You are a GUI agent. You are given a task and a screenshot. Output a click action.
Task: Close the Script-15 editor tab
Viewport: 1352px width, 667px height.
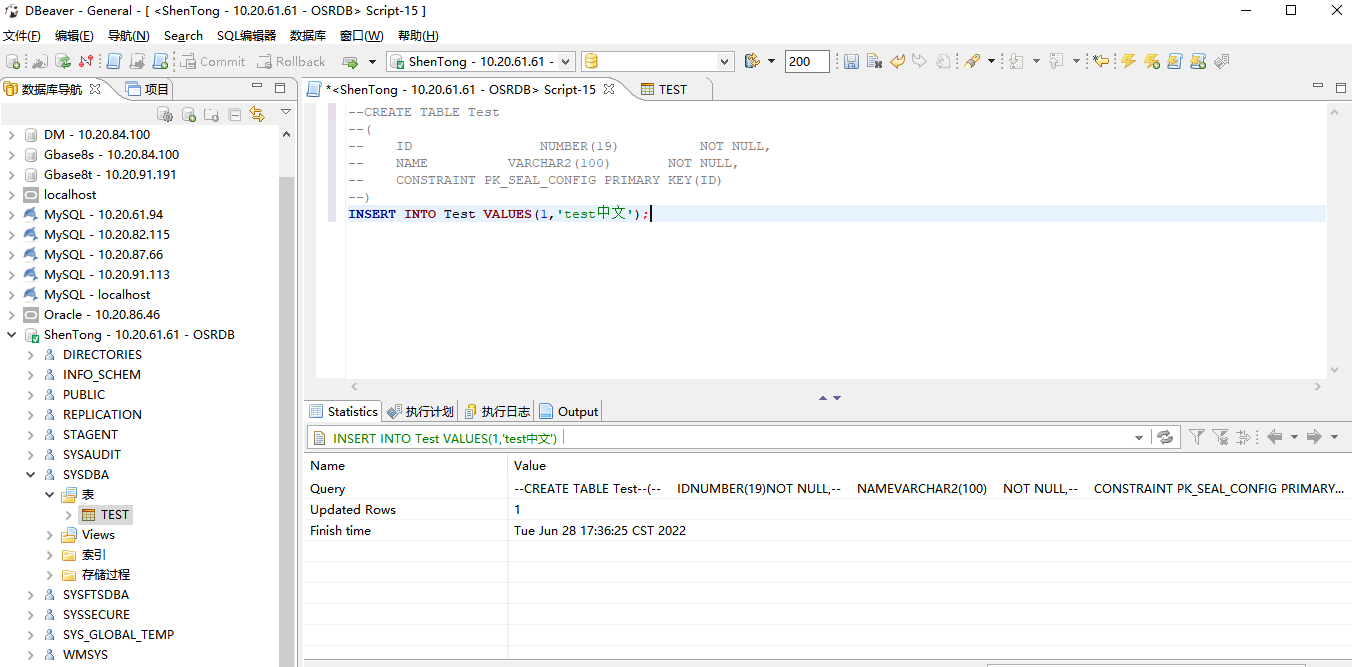pos(609,89)
